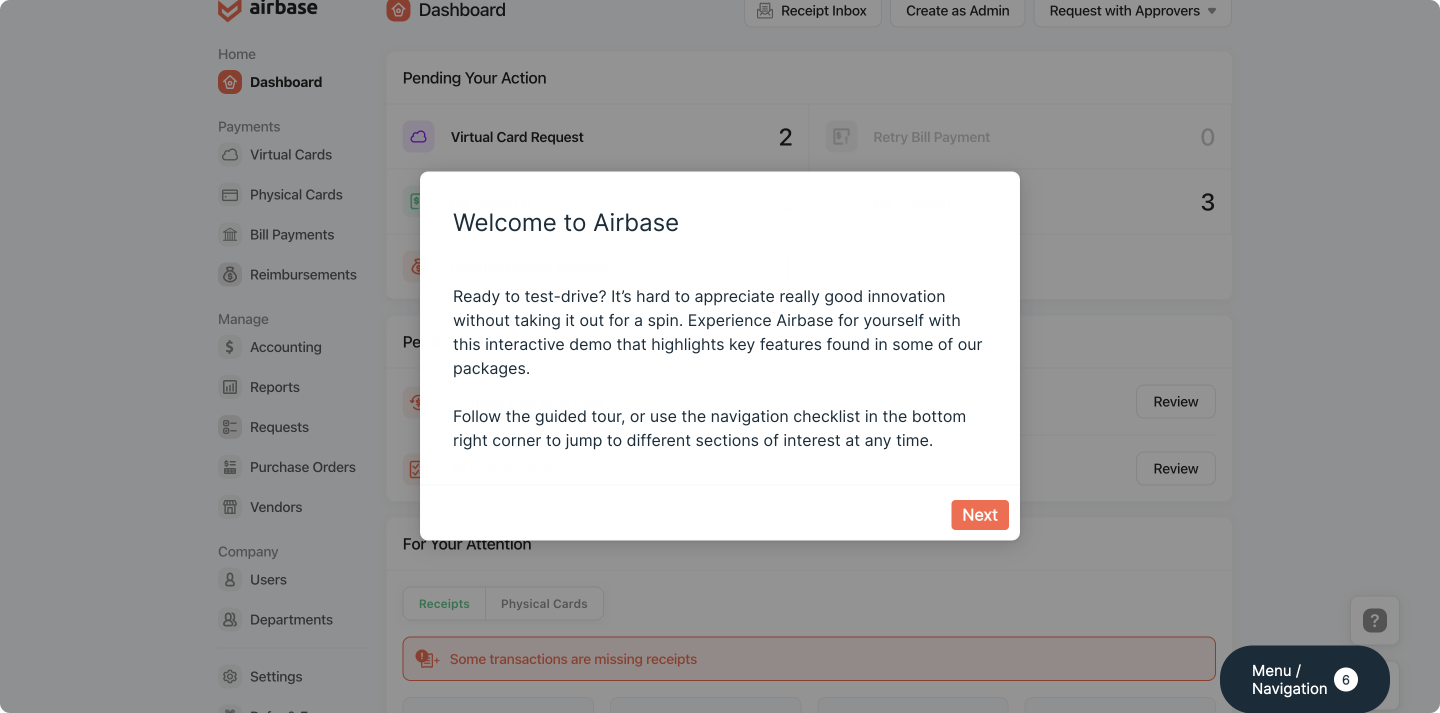Click the Departments people icon
1440x713 pixels.
point(230,620)
